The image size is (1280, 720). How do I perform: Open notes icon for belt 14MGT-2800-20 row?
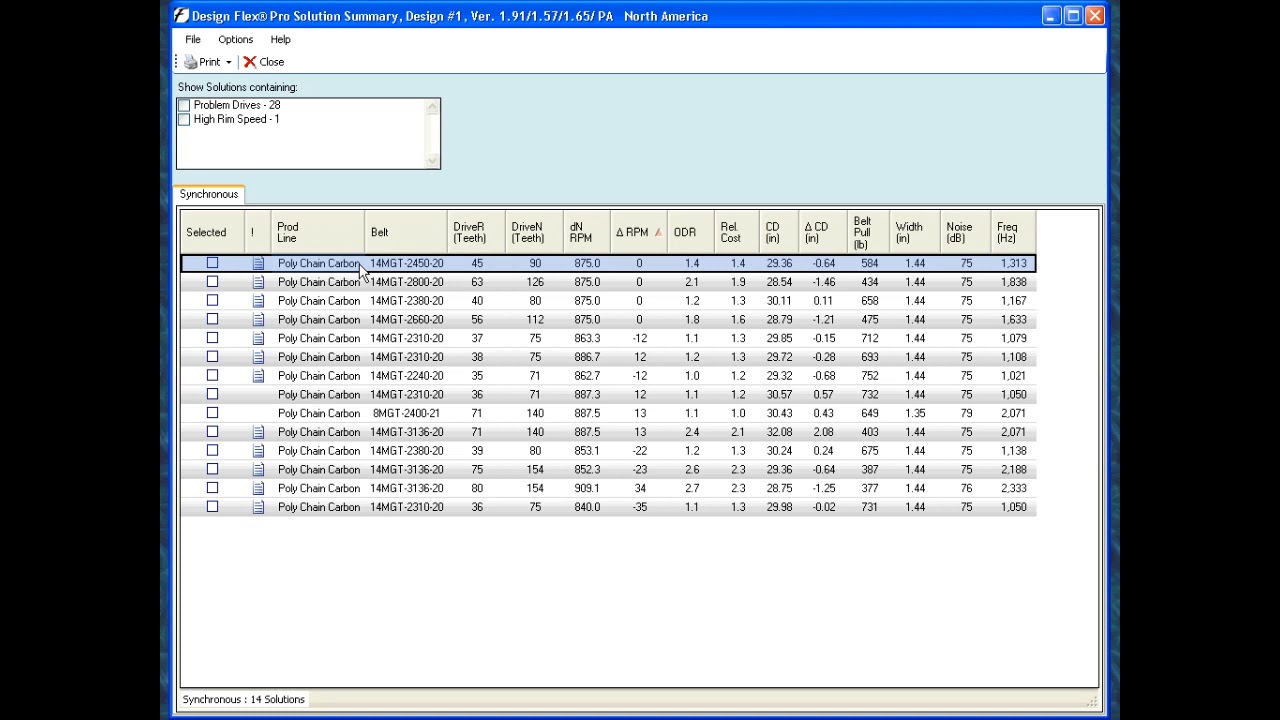point(258,282)
